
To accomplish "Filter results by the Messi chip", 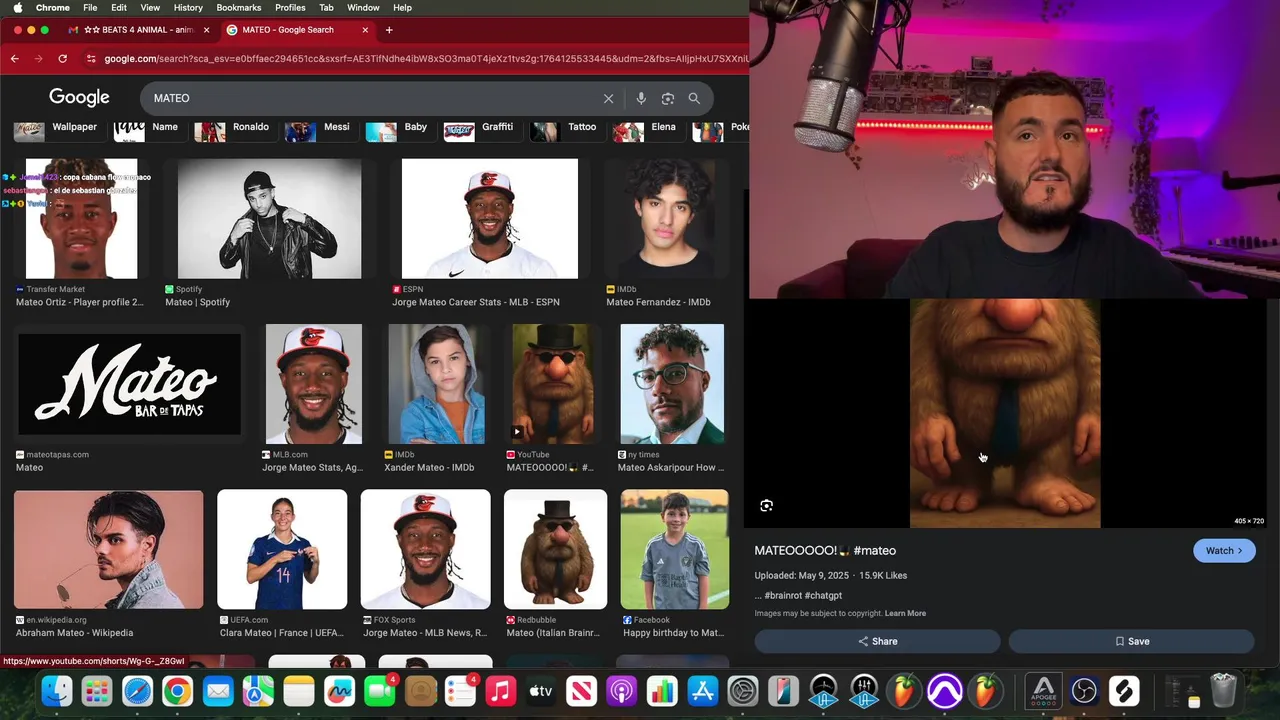I will 319,128.
